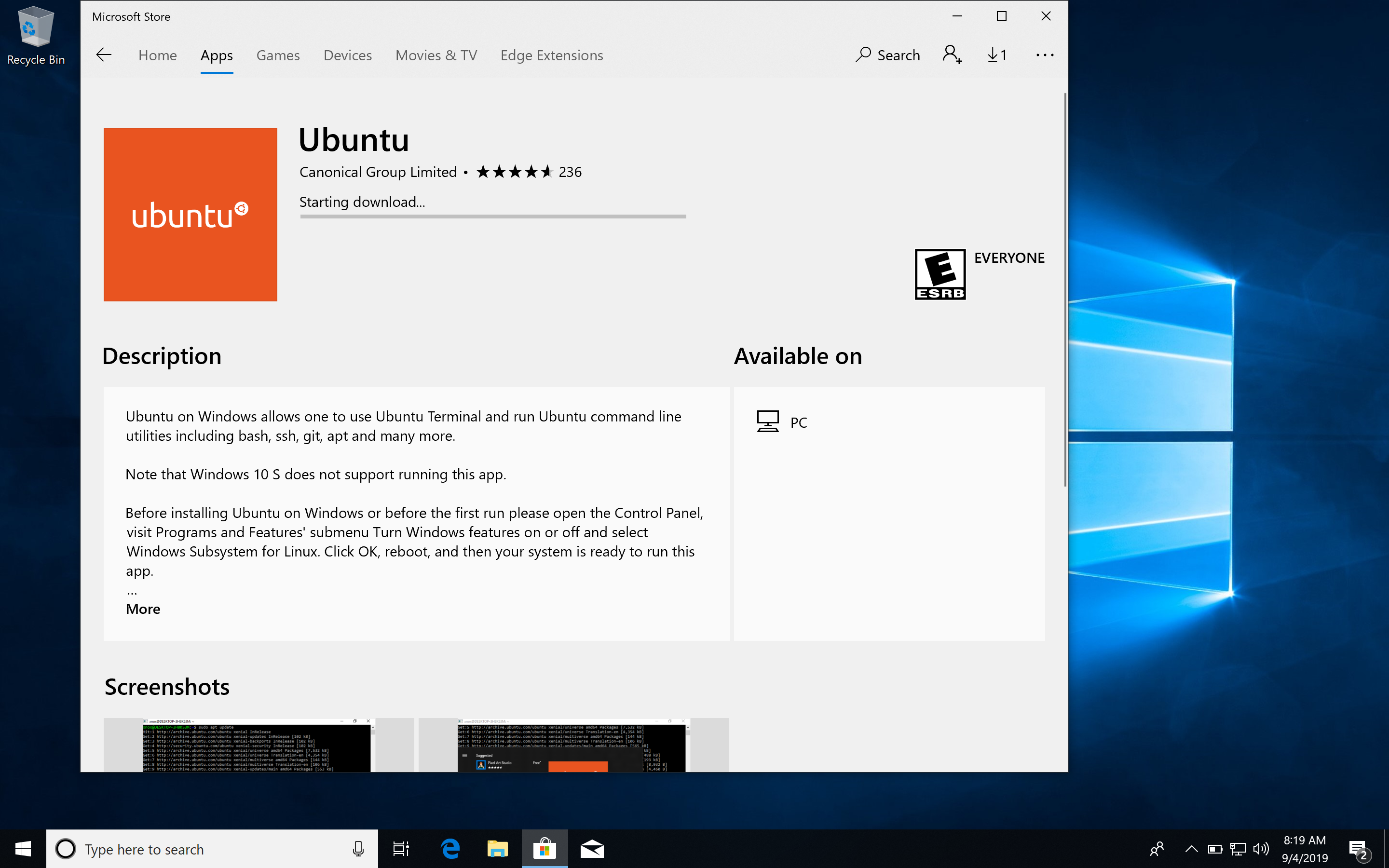The height and width of the screenshot is (868, 1389).
Task: Click the Starting download progress bar
Action: [492, 217]
